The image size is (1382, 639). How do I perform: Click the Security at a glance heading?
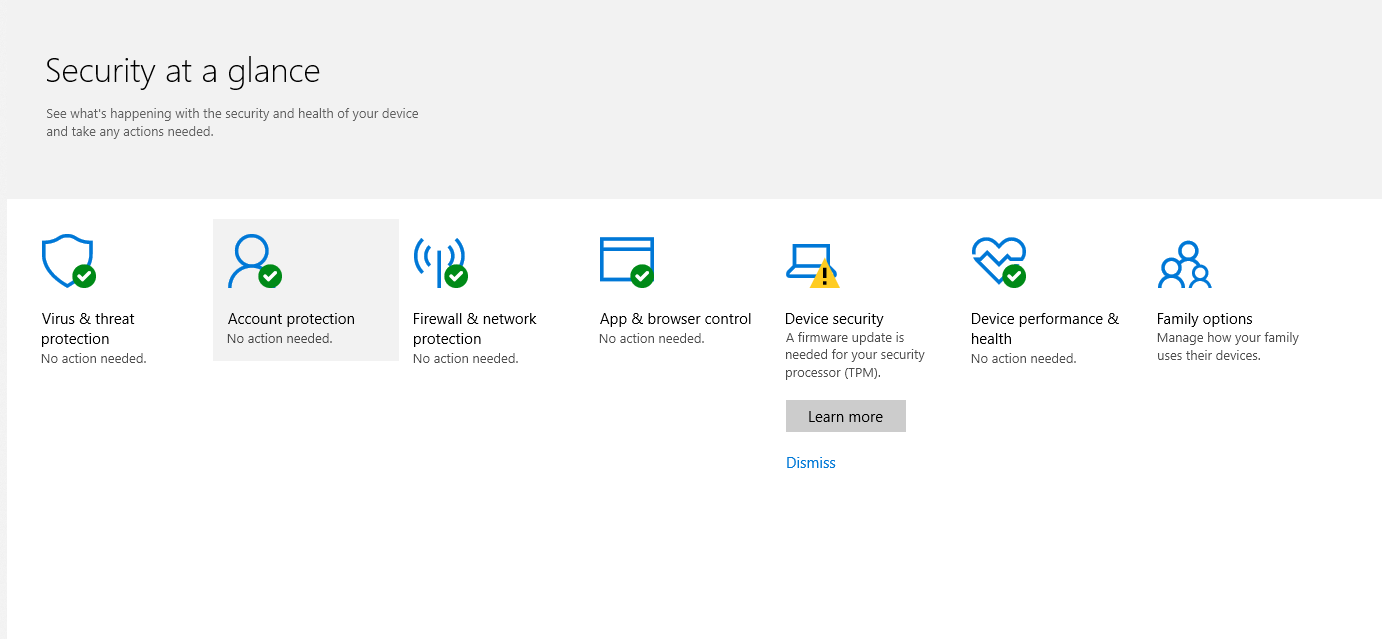tap(183, 71)
